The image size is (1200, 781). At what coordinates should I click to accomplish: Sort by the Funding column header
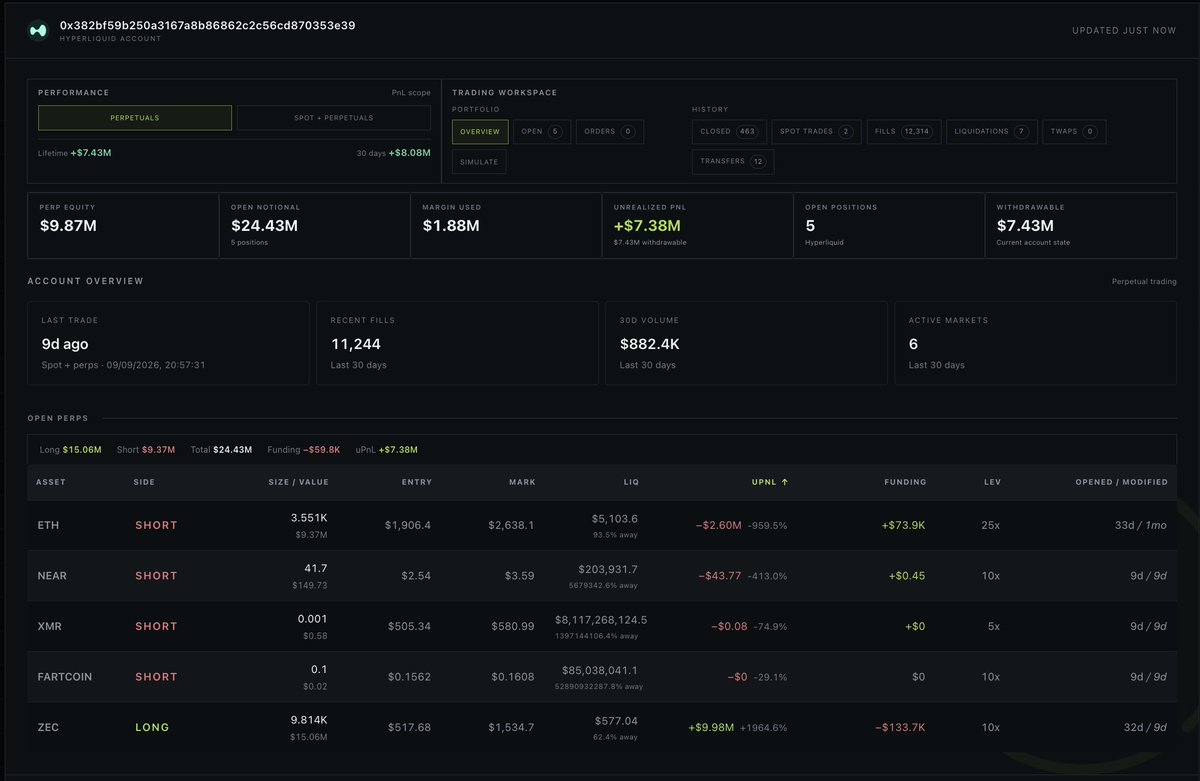(905, 482)
